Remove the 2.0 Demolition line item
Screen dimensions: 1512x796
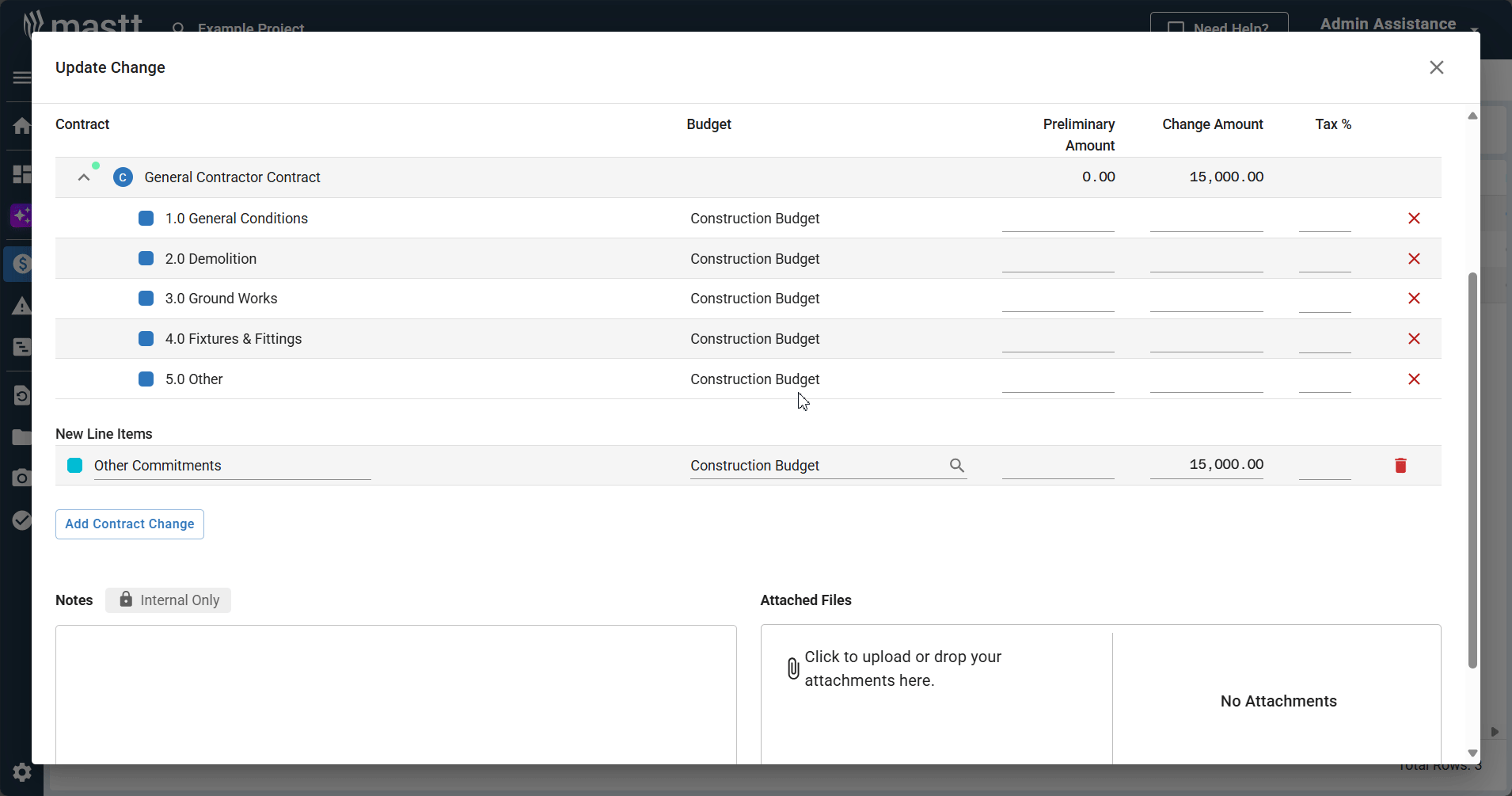coord(1414,259)
